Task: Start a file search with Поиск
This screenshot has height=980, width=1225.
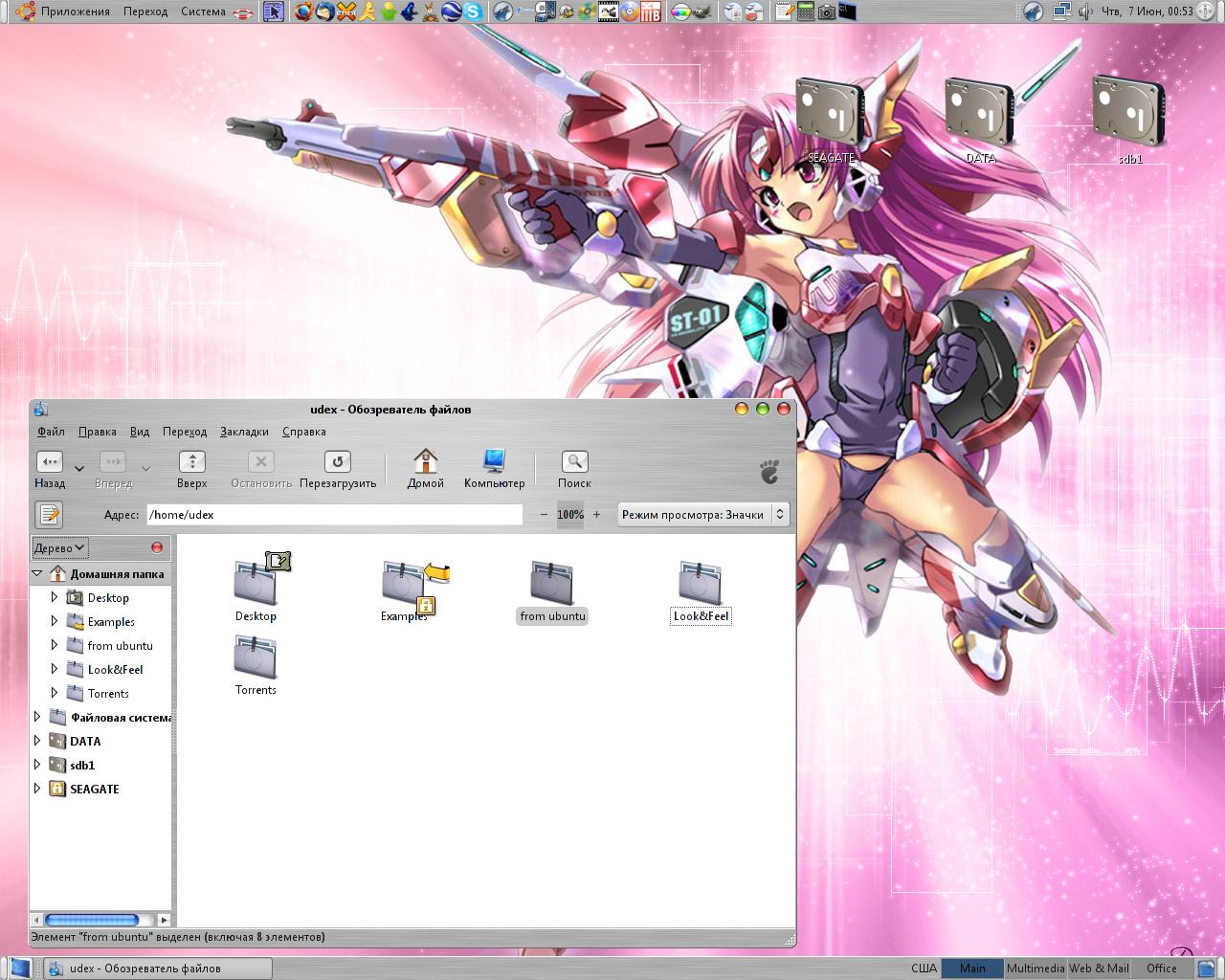Action: coord(574,469)
